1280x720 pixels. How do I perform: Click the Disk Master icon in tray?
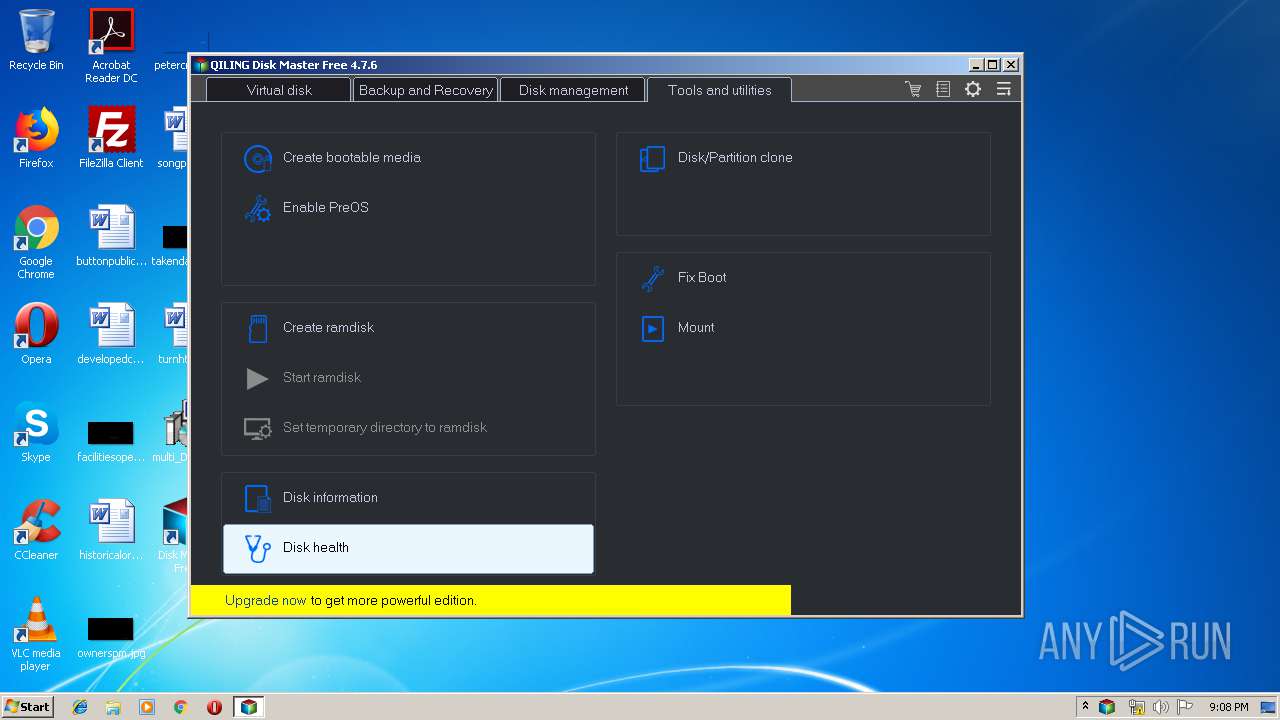point(1107,707)
